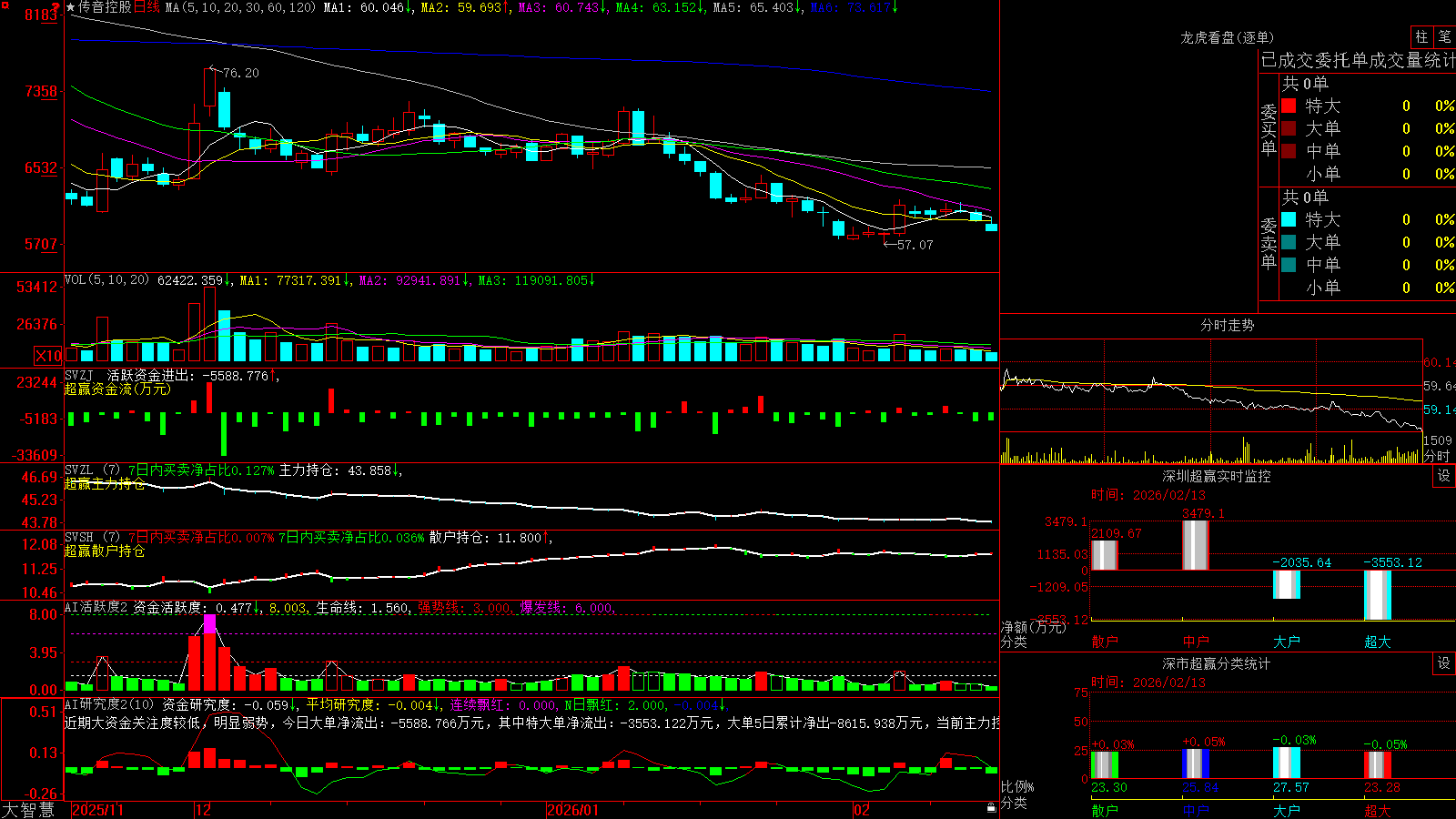The image size is (1456, 819).
Task: Click 散户 bar valued 2109.67
Action: [x=1104, y=555]
